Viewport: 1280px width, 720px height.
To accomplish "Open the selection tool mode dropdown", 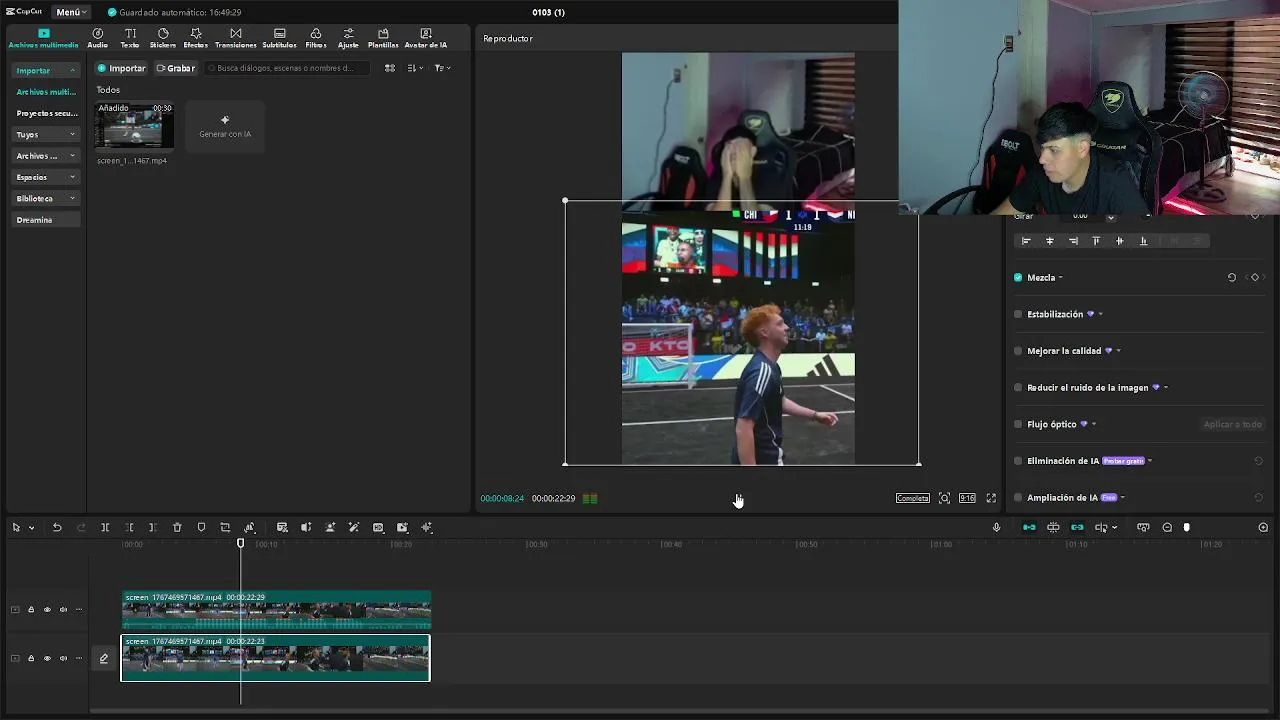I will (x=32, y=527).
